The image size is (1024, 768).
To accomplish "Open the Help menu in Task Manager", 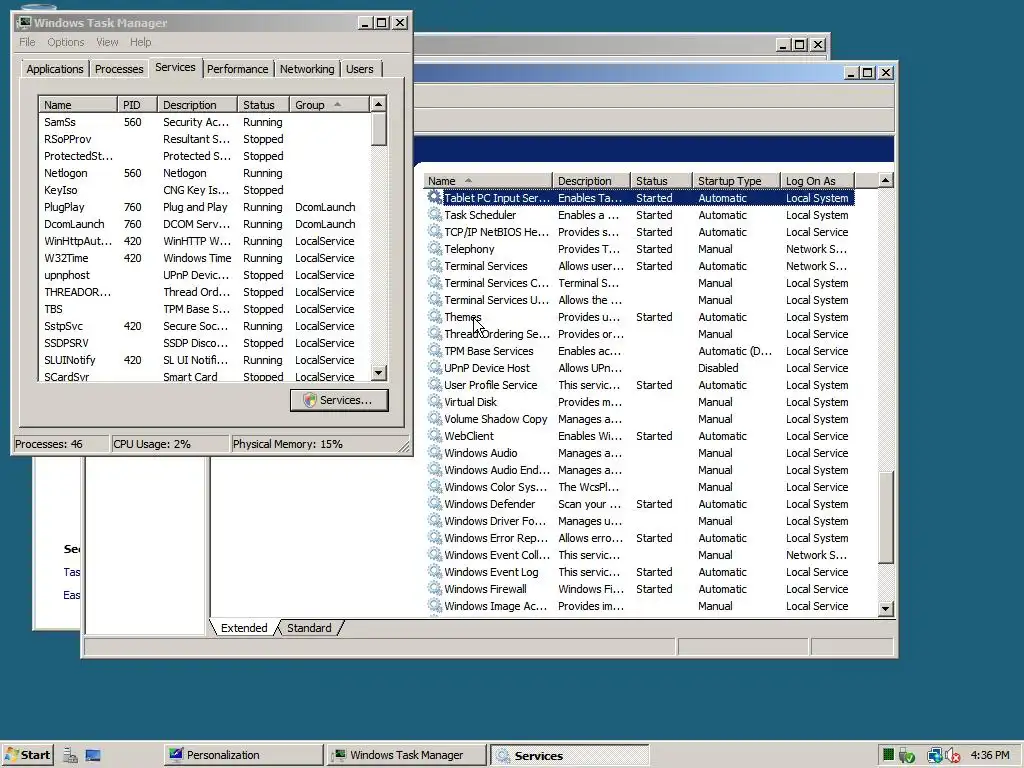I will tap(140, 42).
